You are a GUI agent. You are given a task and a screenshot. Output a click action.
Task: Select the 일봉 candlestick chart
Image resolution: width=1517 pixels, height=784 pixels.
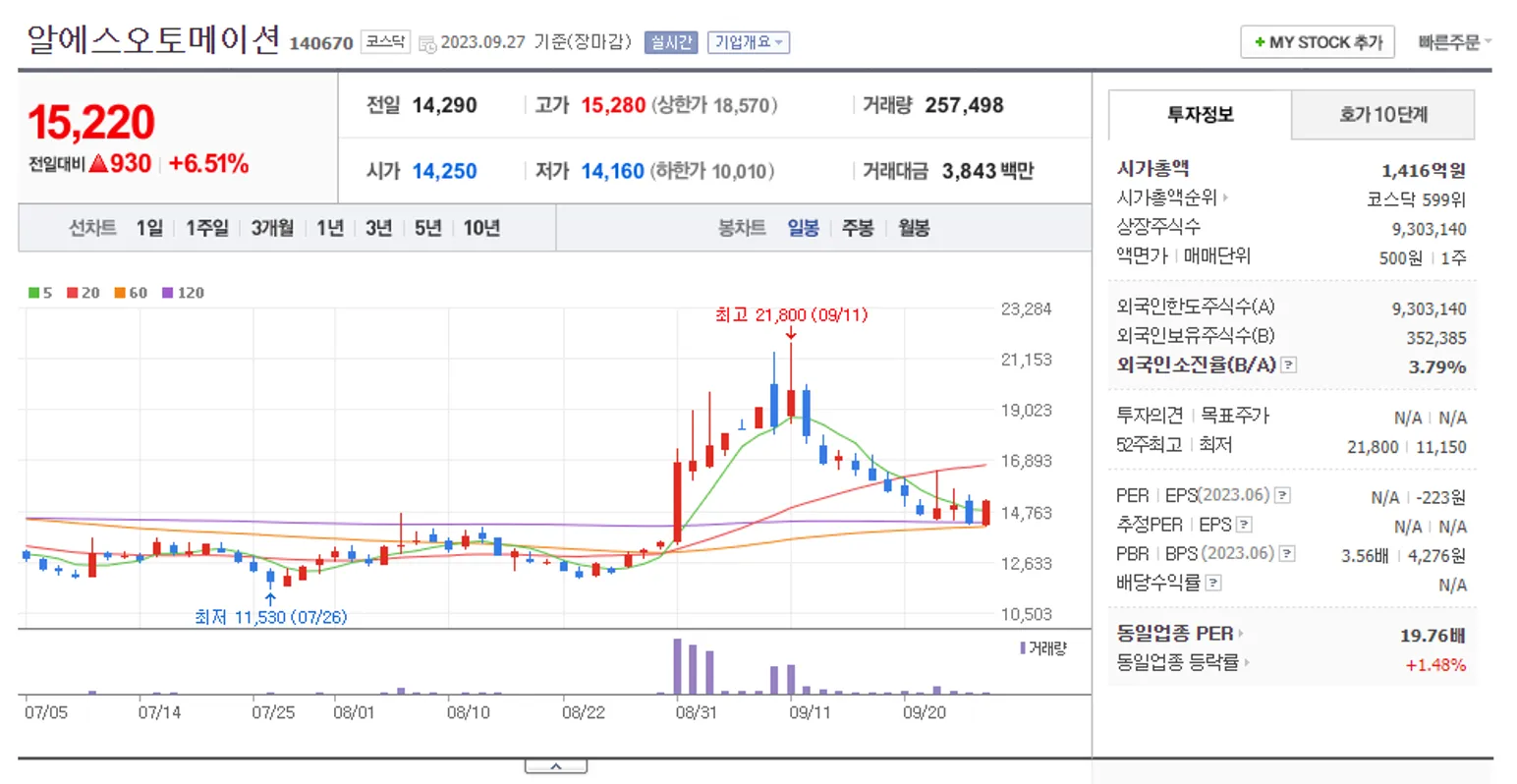click(803, 228)
